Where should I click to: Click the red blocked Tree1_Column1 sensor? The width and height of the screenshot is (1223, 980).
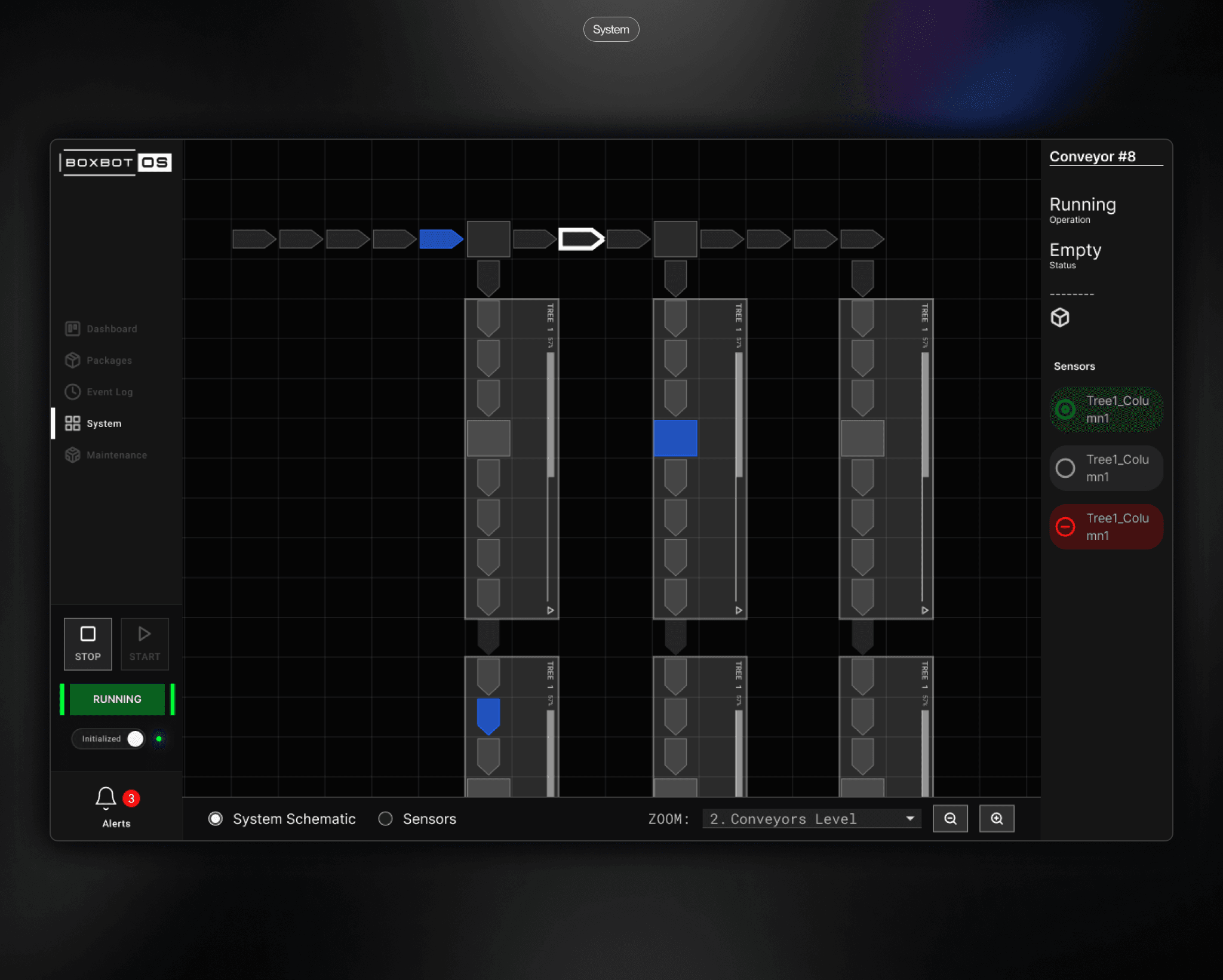pyautogui.click(x=1106, y=527)
